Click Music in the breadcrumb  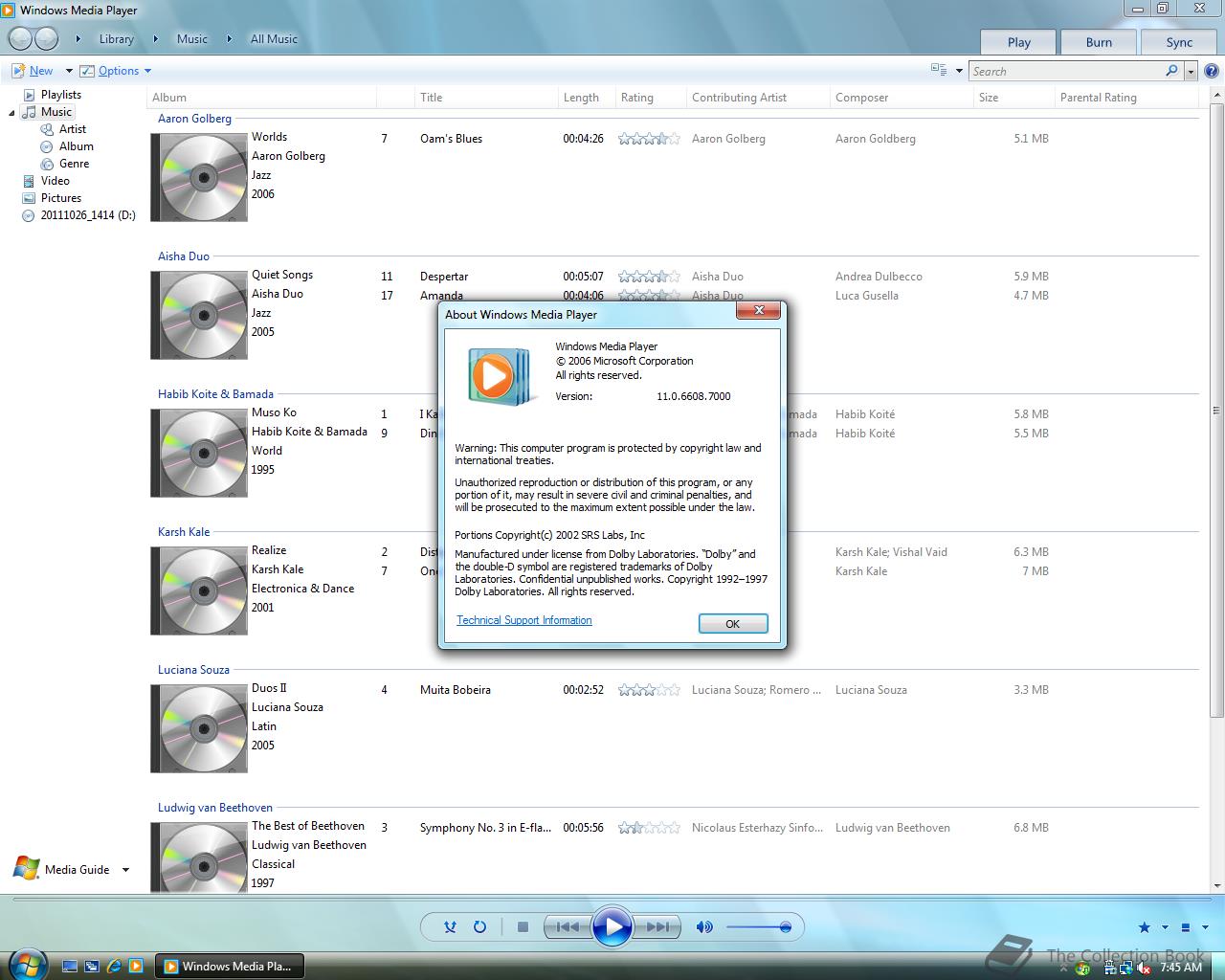[x=192, y=39]
